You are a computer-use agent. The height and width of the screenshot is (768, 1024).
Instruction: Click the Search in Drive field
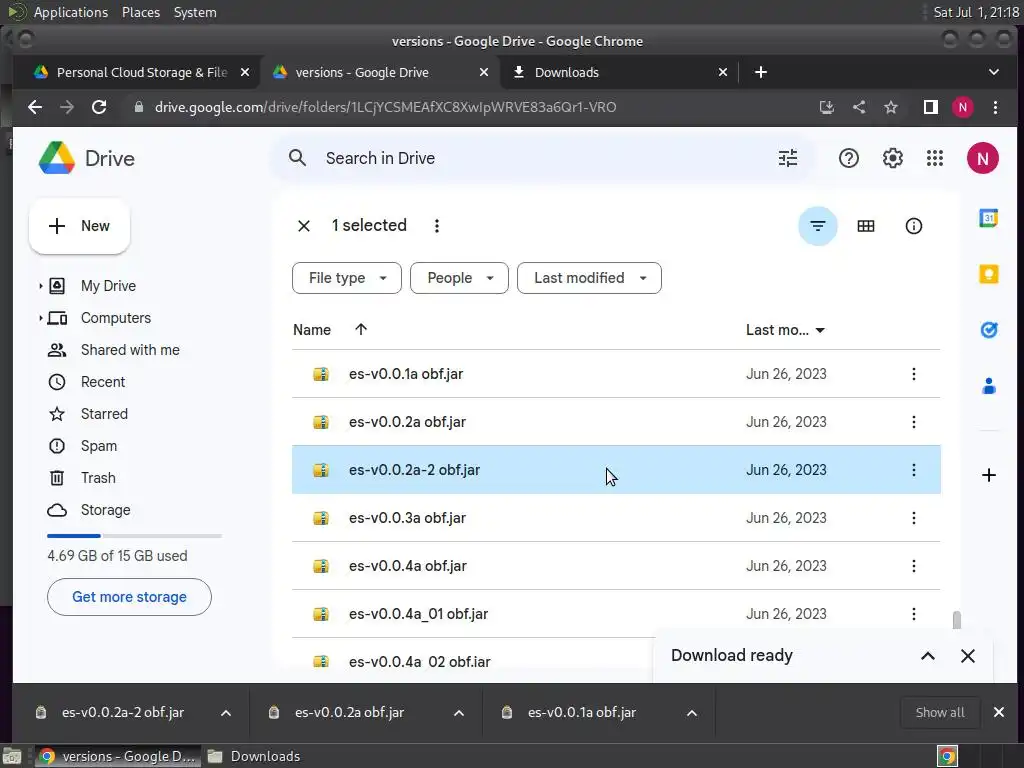(542, 158)
